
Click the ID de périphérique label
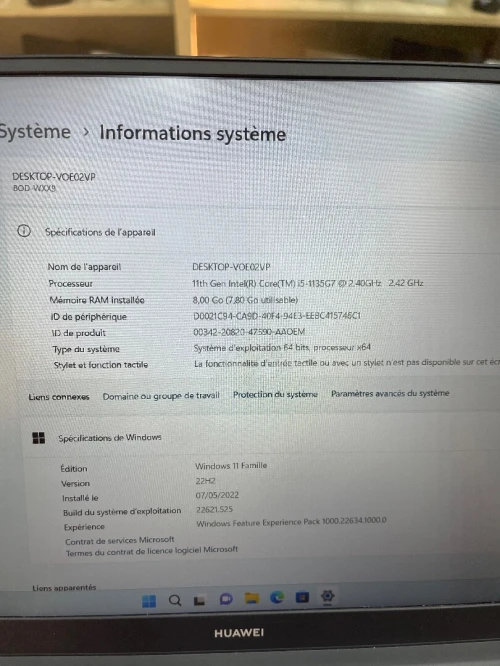pos(88,317)
